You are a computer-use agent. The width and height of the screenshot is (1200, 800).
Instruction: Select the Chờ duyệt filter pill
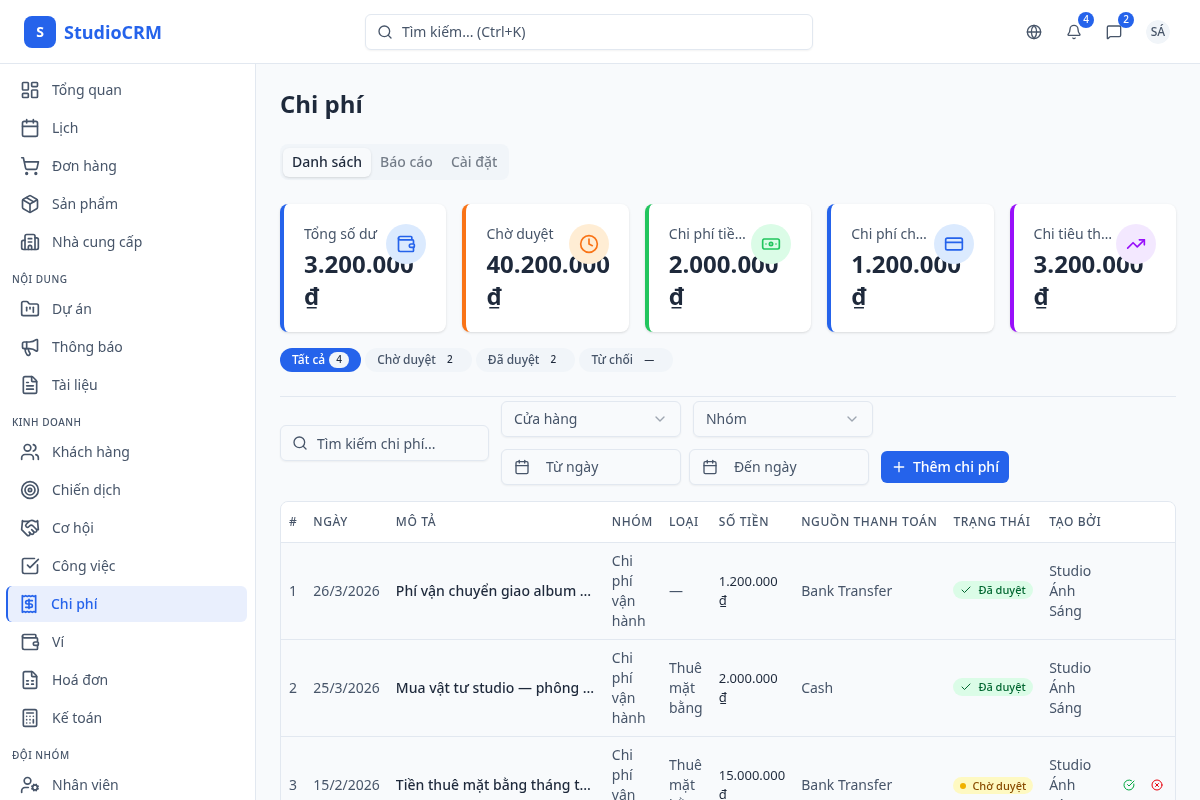pos(418,359)
